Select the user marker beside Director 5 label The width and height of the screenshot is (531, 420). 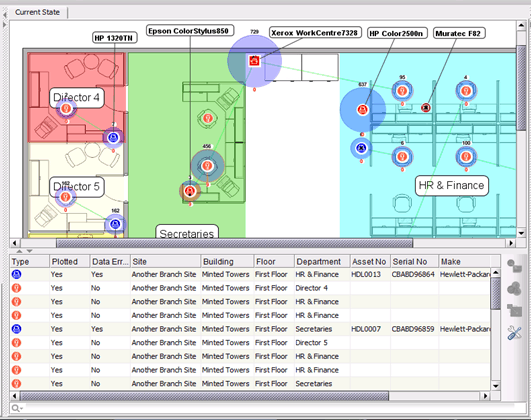coord(65,197)
